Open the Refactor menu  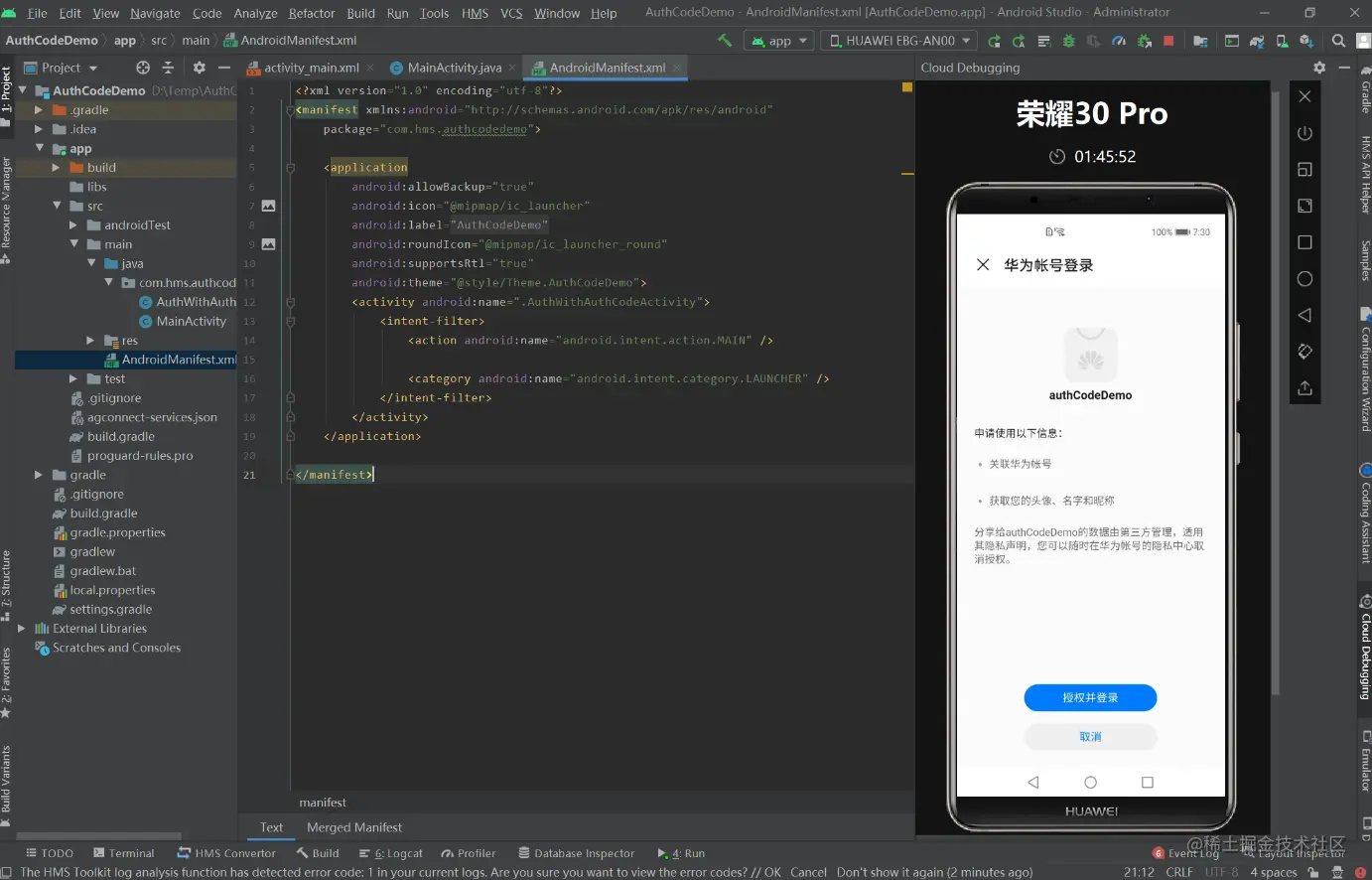pos(312,13)
